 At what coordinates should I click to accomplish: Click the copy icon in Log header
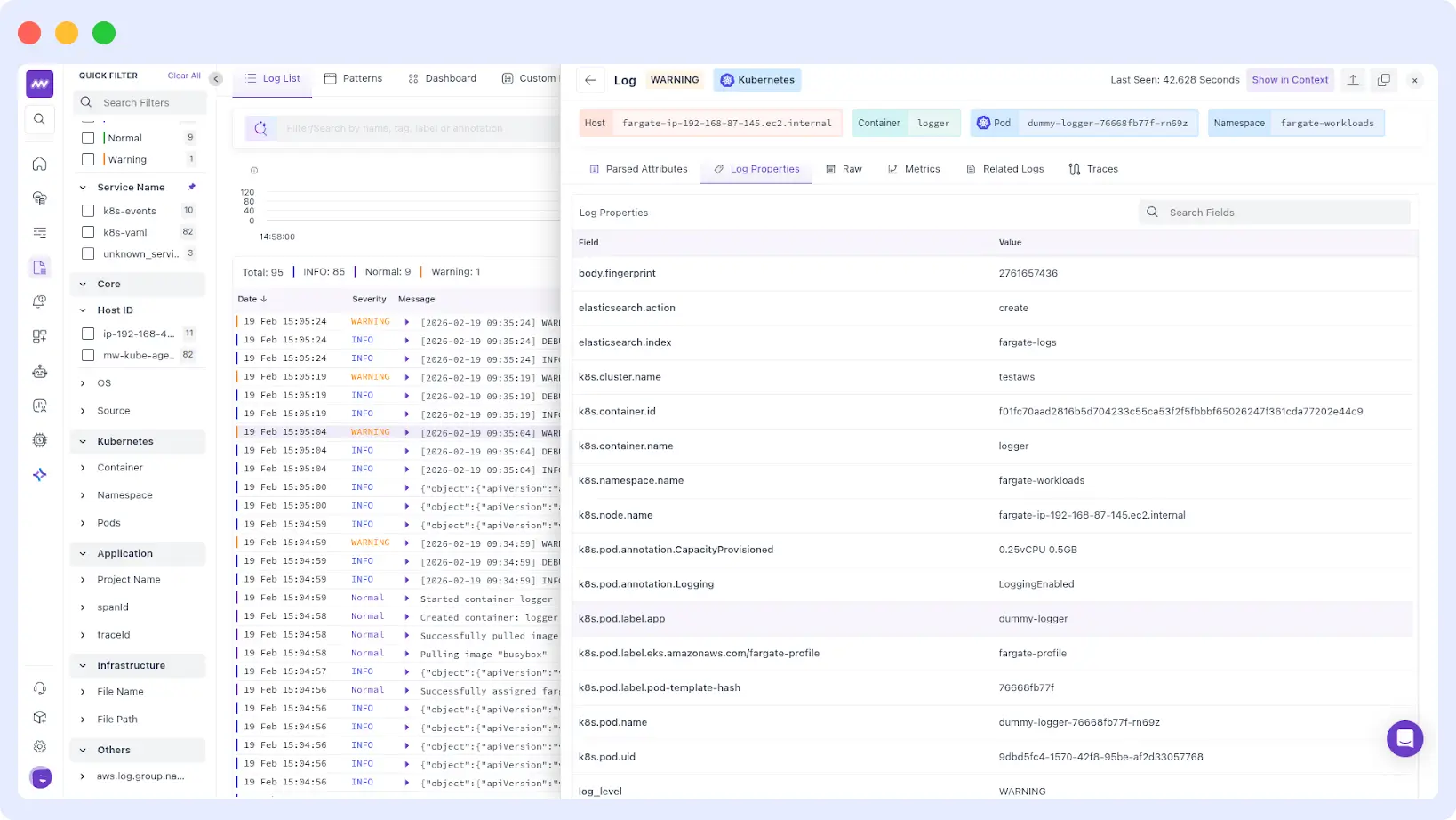(1384, 80)
